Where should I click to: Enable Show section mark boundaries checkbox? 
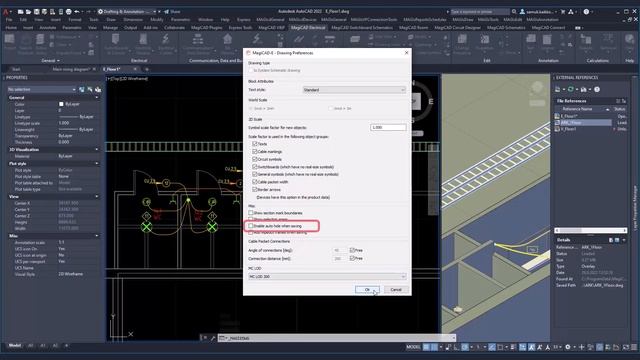coord(251,213)
